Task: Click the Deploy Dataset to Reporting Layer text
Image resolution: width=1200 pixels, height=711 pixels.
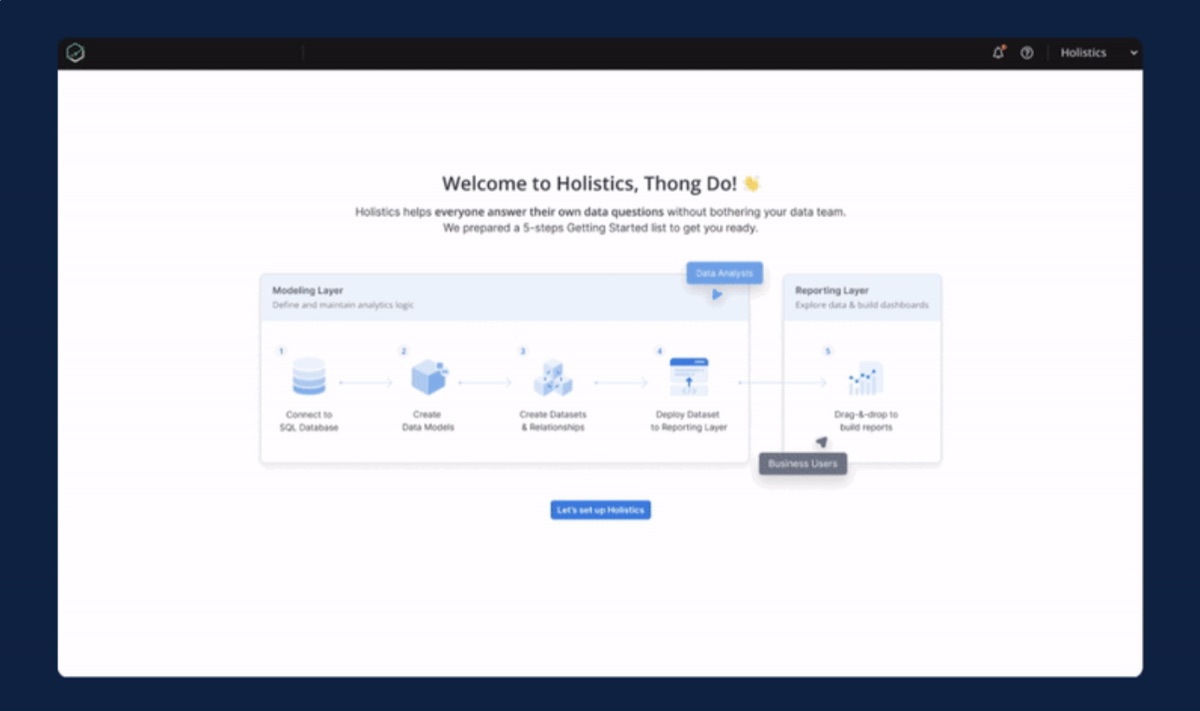Action: click(x=689, y=421)
